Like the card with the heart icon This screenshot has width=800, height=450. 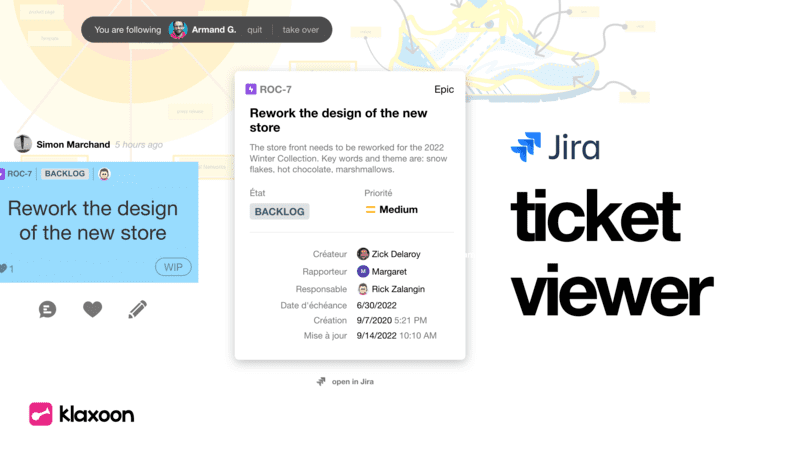[x=92, y=309]
